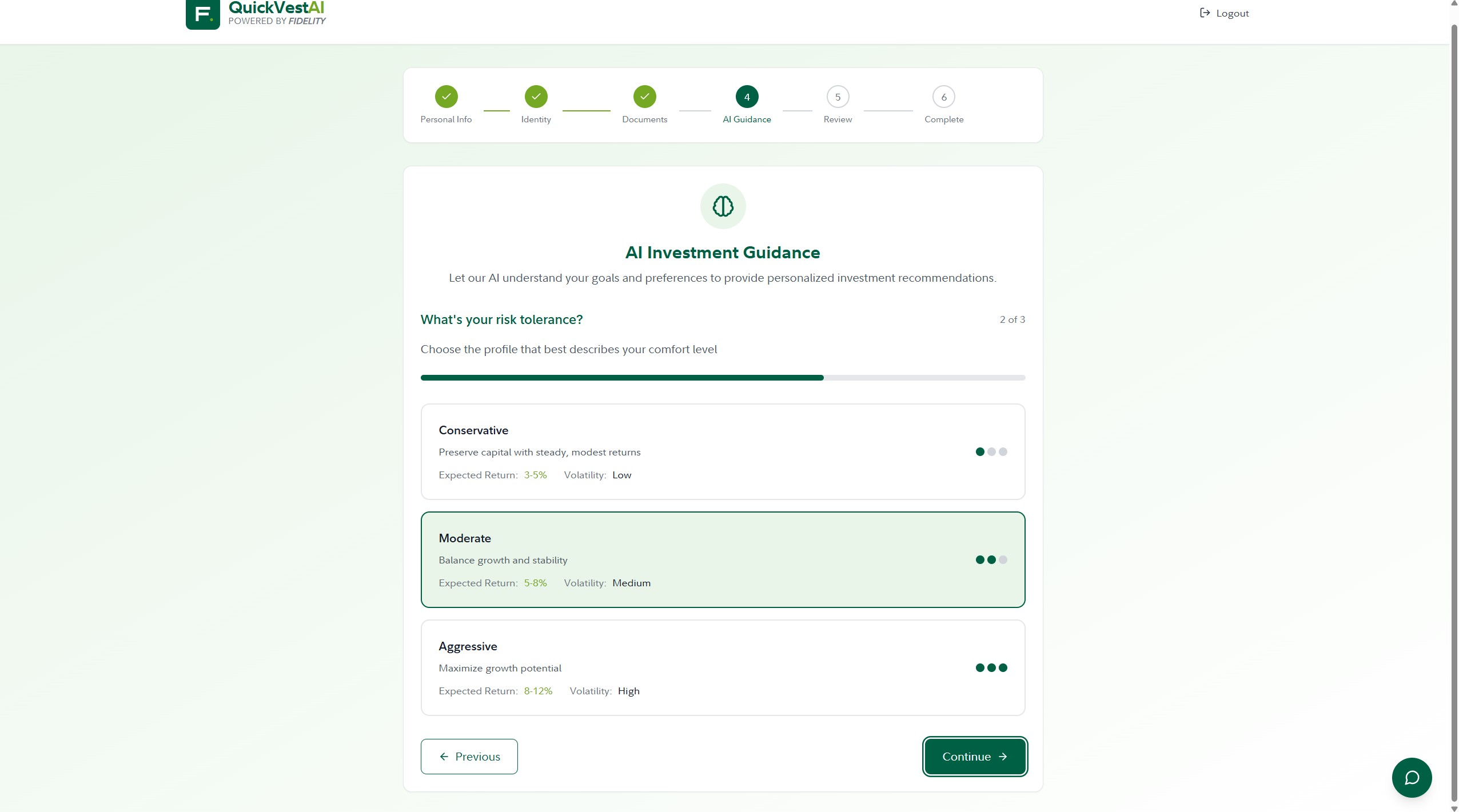Go to step 4 AI Guidance

point(747,97)
